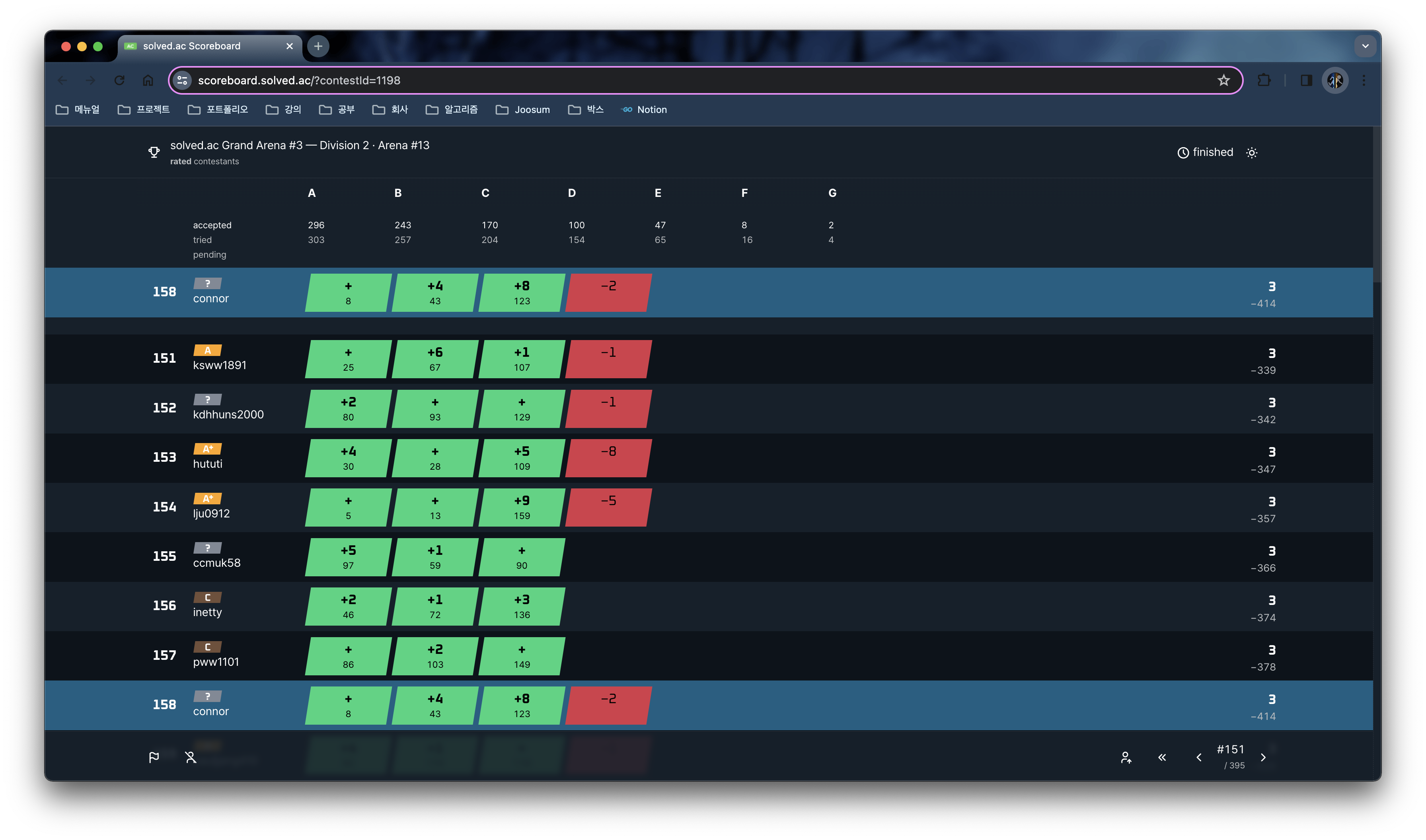Select the solved.ac Scoreboard tab

[x=193, y=46]
